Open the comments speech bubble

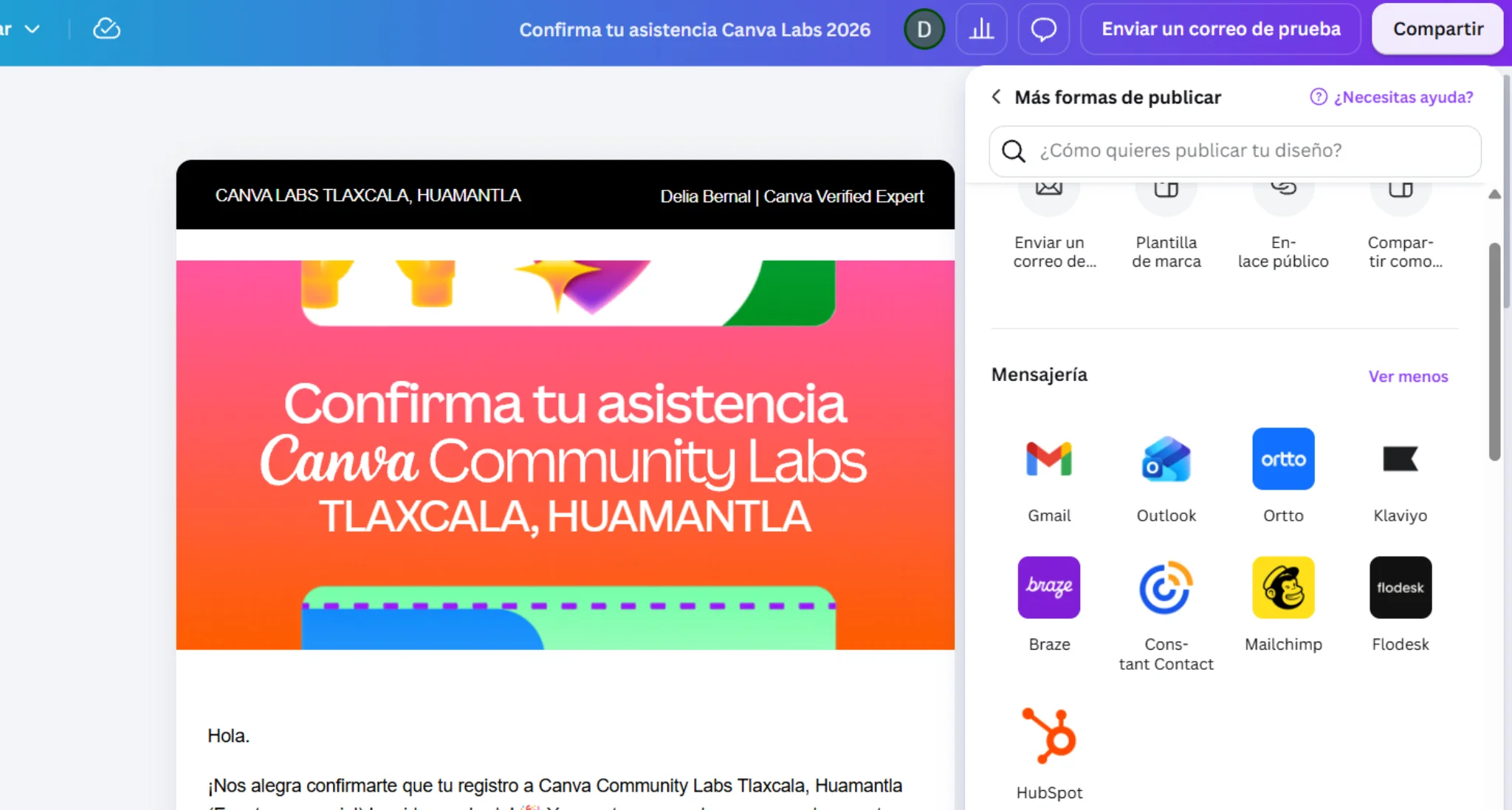click(x=1043, y=29)
